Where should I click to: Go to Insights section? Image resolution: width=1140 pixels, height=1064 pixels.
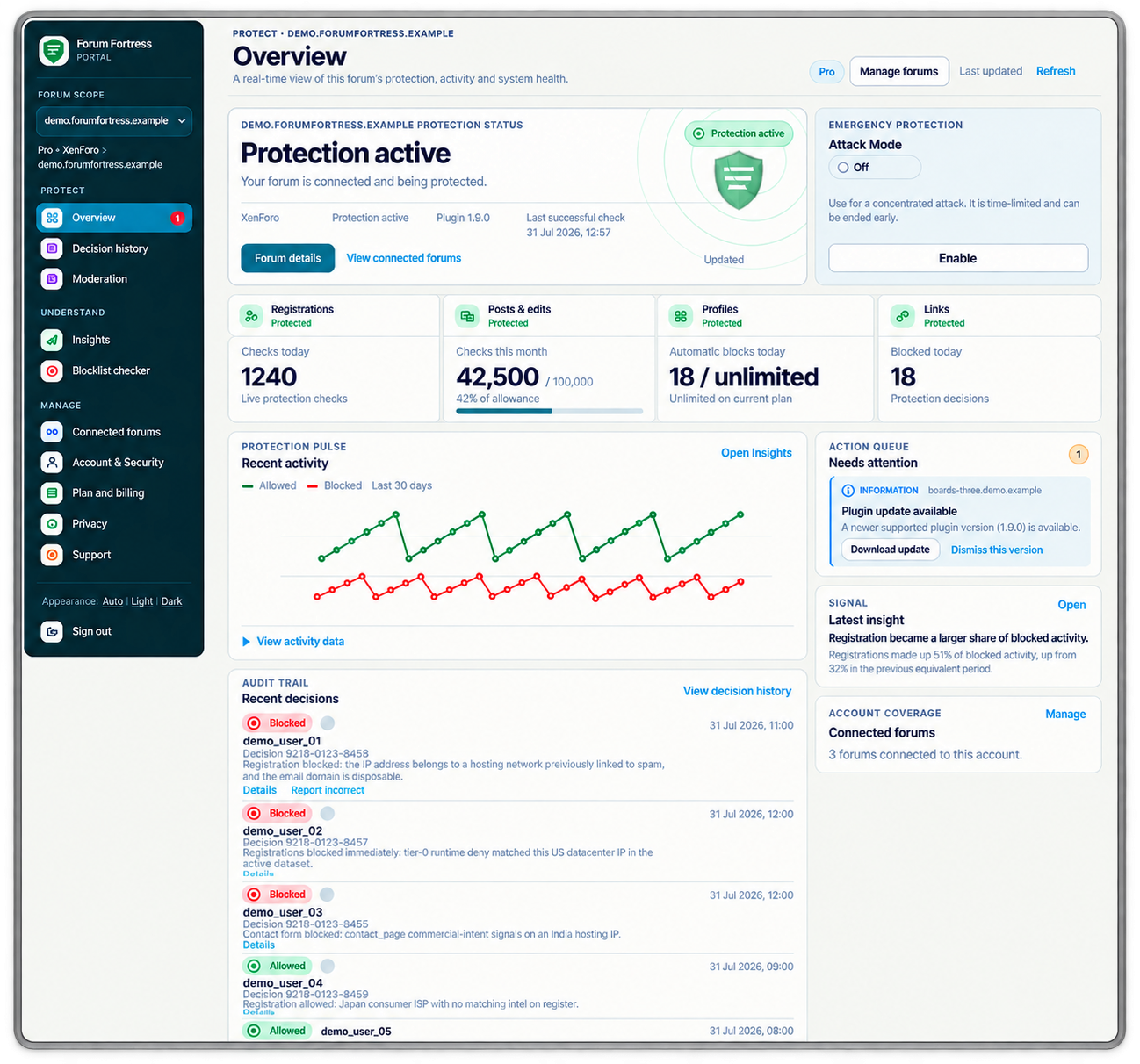[x=114, y=340]
